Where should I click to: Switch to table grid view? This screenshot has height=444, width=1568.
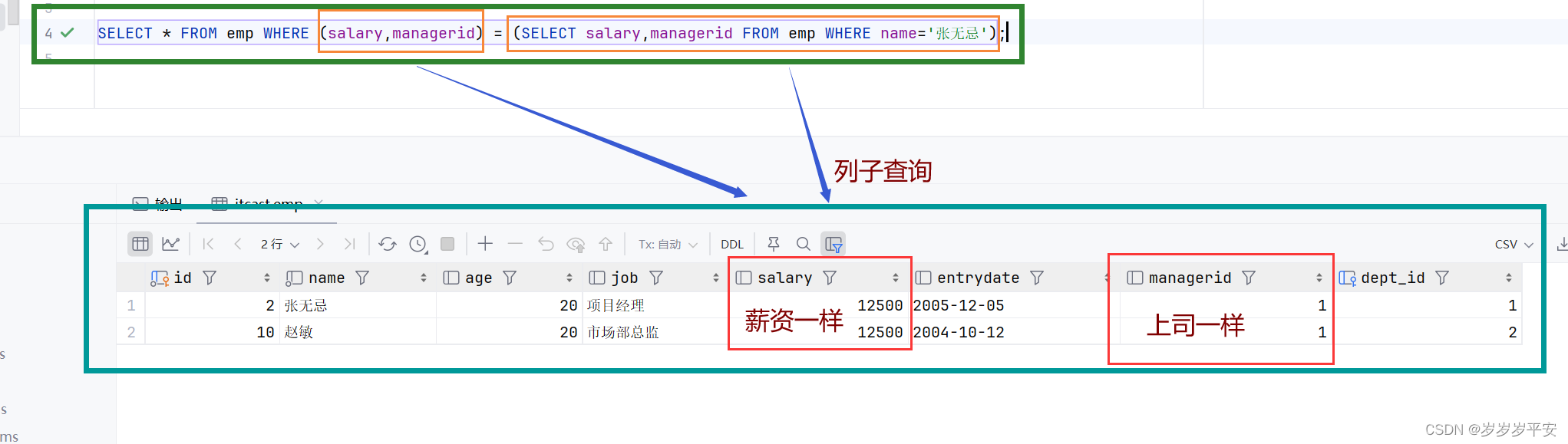click(x=140, y=244)
